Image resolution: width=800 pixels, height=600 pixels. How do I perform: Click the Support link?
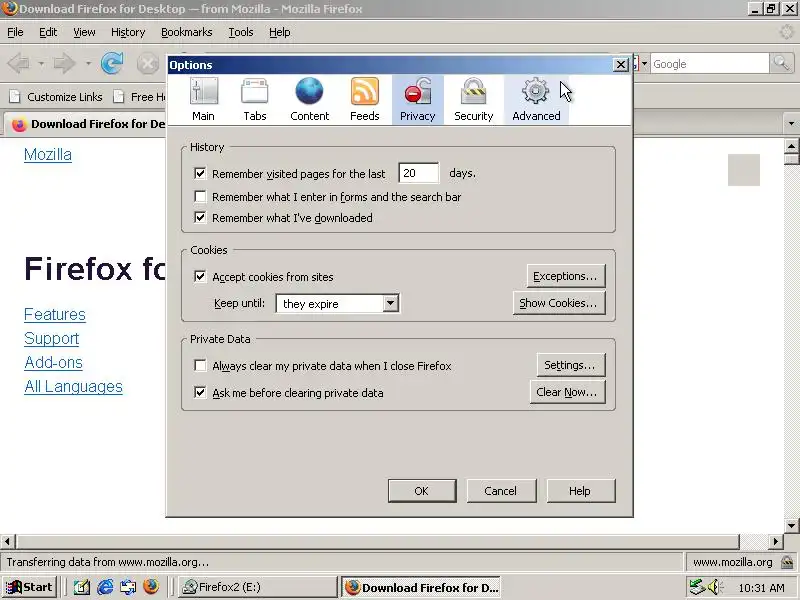[52, 338]
